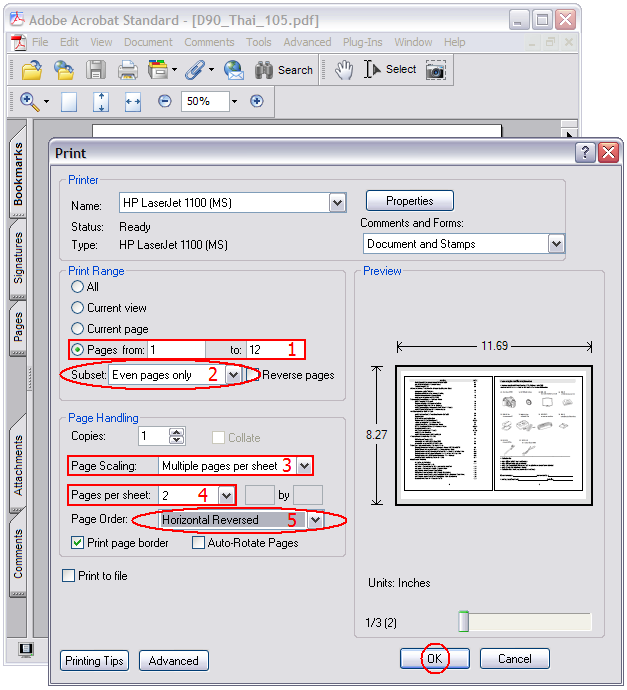The image size is (627, 690).
Task: Open the Document menu
Action: (148, 42)
